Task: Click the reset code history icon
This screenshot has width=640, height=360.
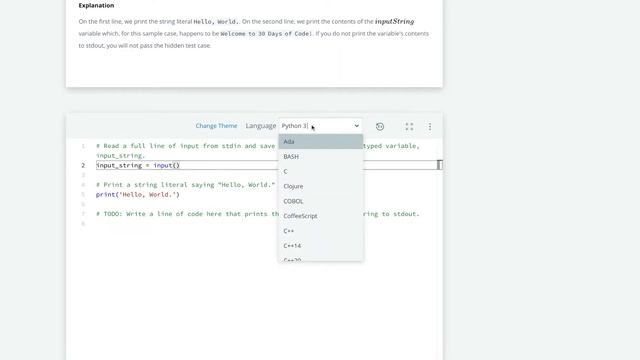Action: pyautogui.click(x=380, y=127)
